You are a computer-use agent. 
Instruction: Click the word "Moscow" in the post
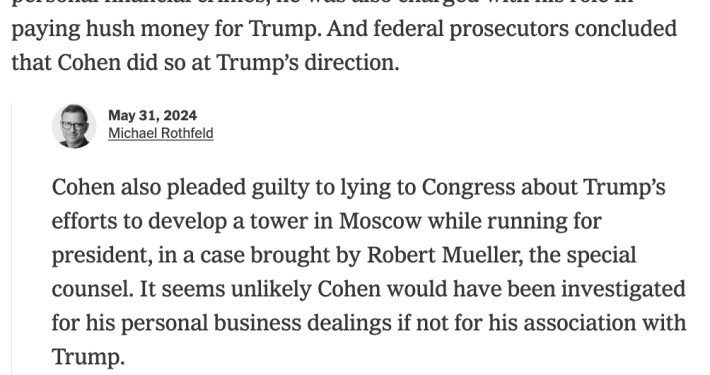[x=380, y=221]
